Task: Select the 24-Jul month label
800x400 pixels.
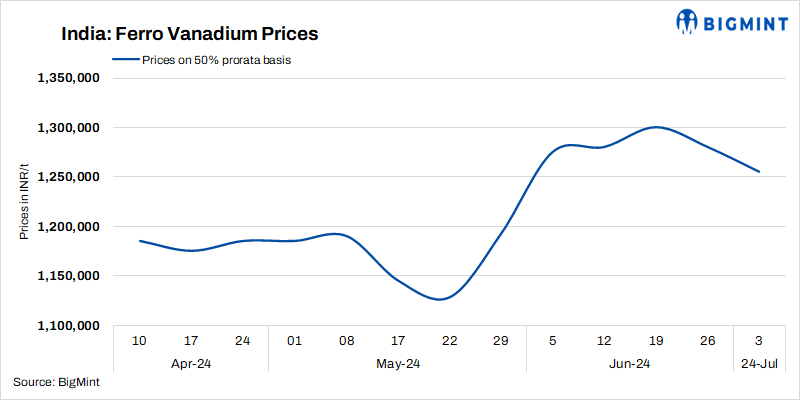Action: pos(758,364)
